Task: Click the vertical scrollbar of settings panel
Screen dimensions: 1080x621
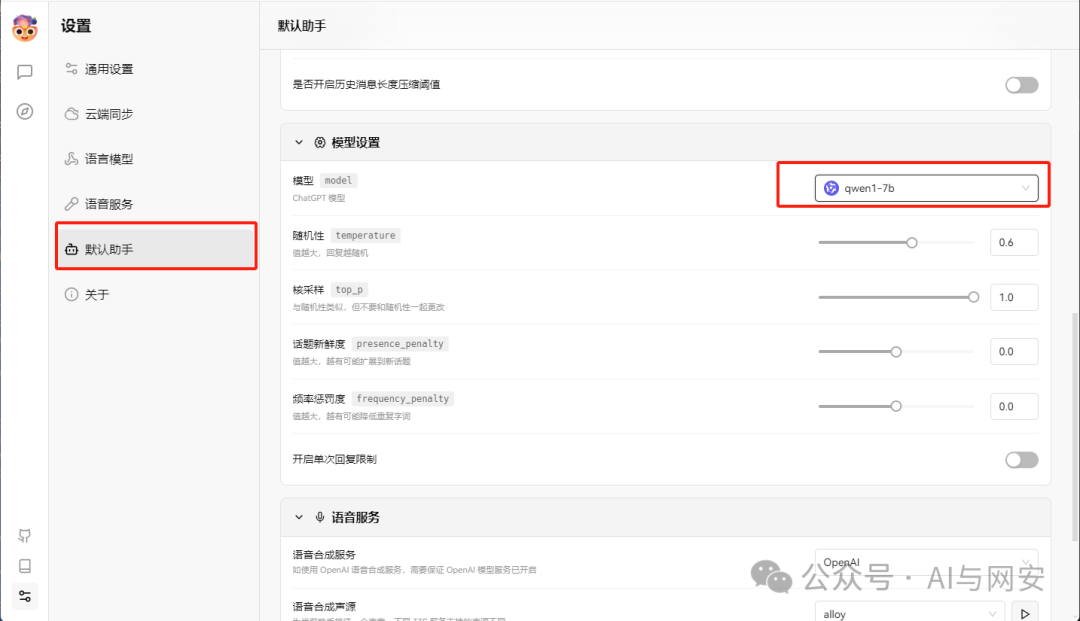Action: (x=1074, y=427)
